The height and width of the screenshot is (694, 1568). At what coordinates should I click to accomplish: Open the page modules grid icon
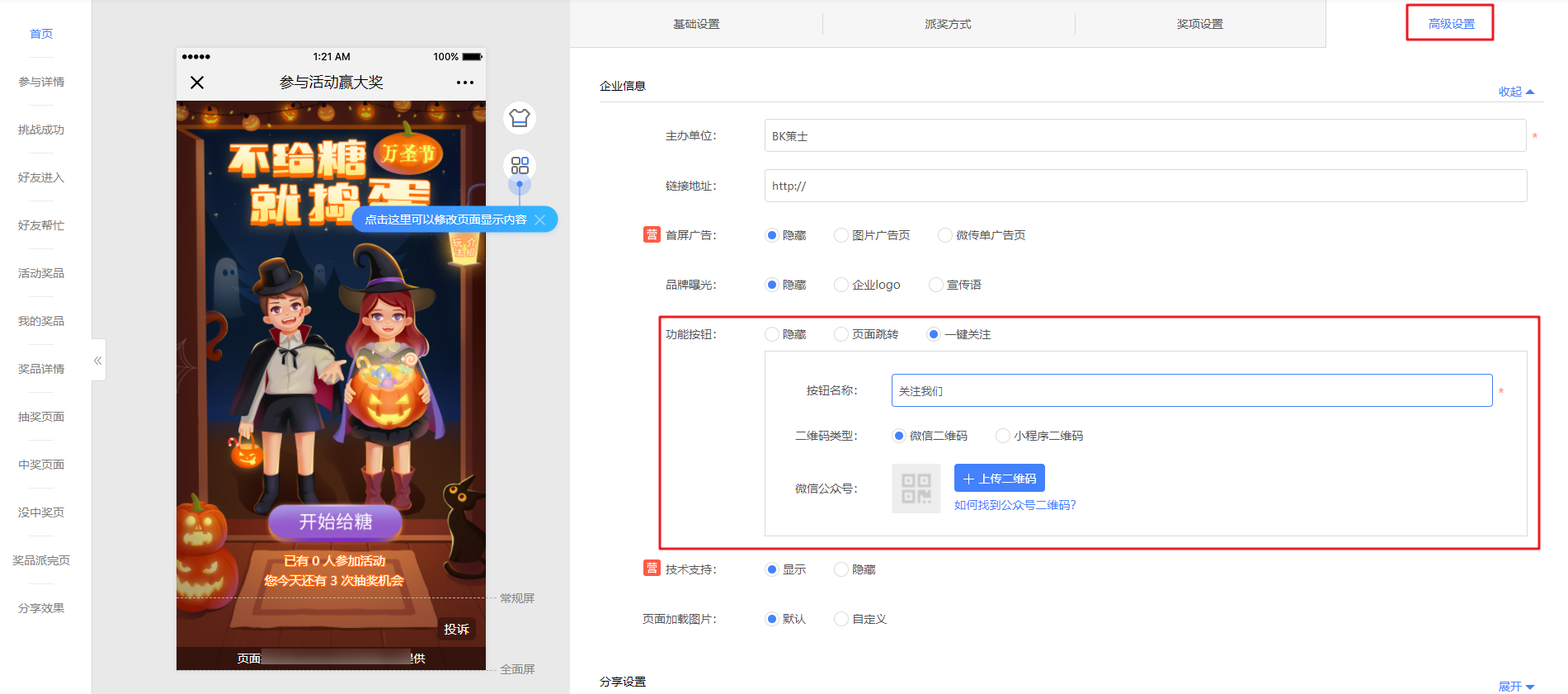pyautogui.click(x=520, y=166)
